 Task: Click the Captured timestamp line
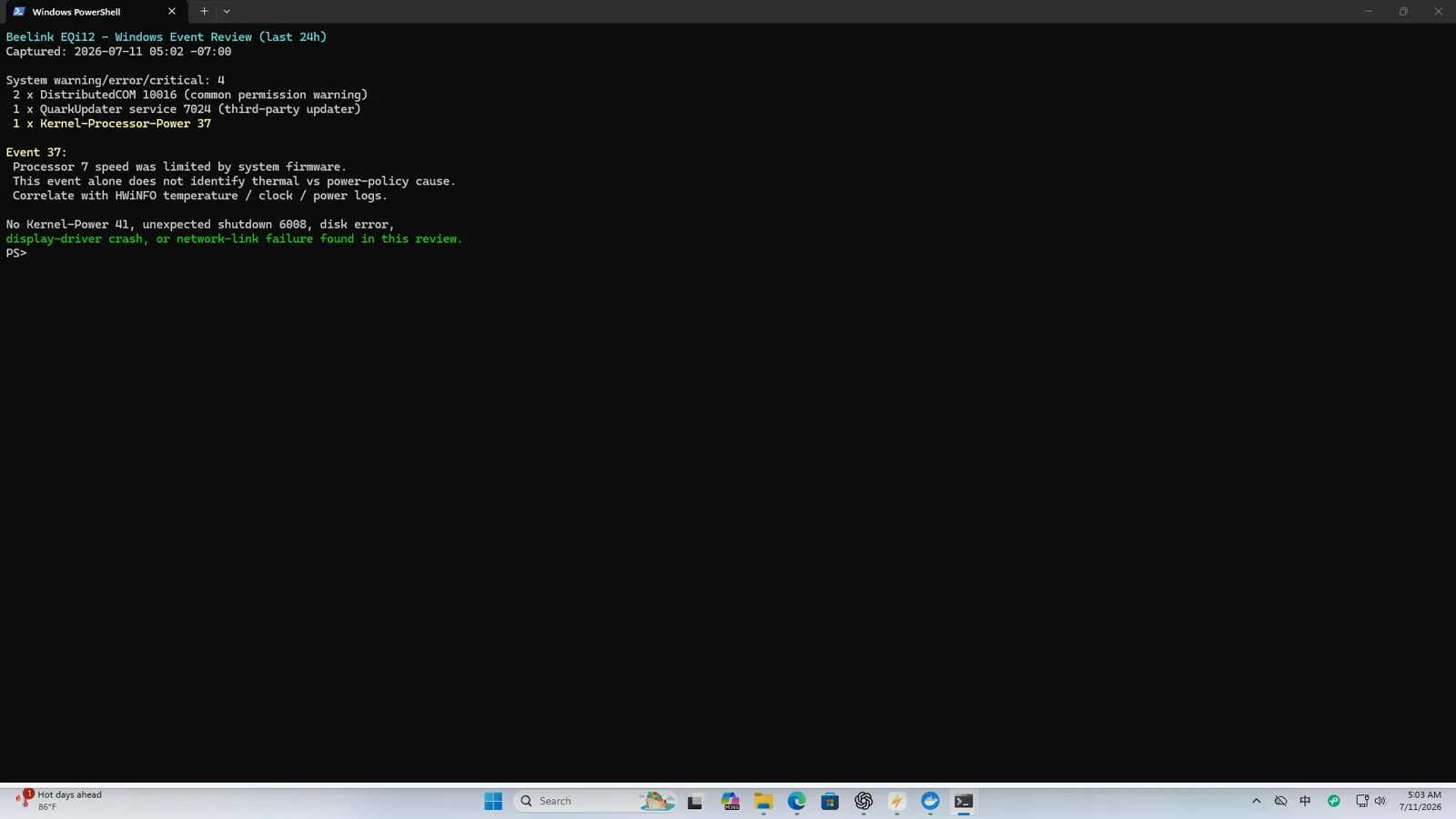pos(118,52)
